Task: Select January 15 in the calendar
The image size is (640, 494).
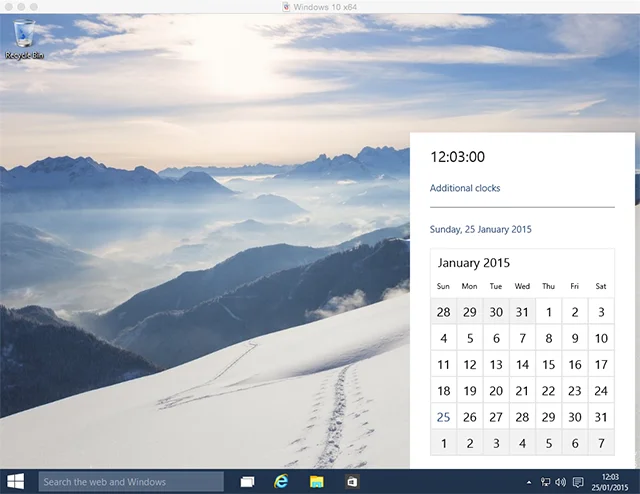Action: (549, 365)
